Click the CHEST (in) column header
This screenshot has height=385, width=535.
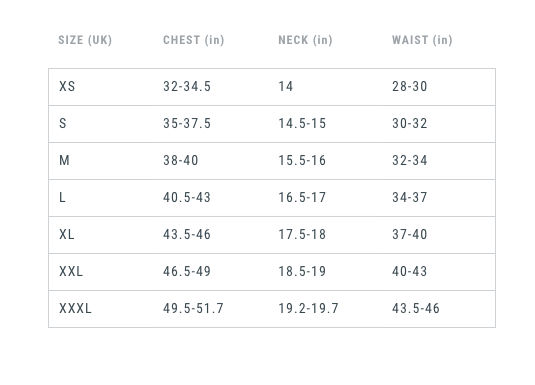(193, 40)
